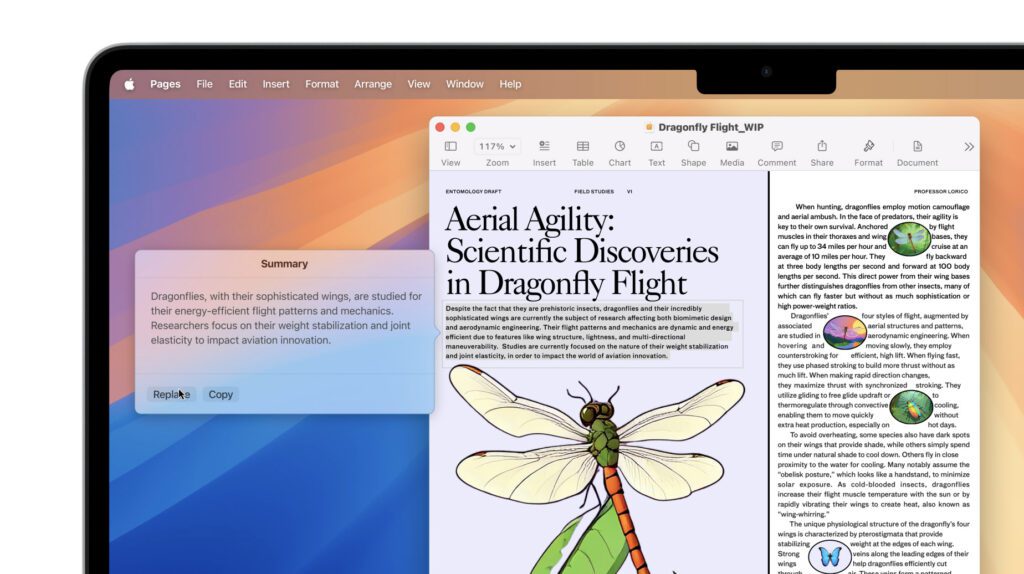Open the Window menu
1024x574 pixels.
(464, 84)
